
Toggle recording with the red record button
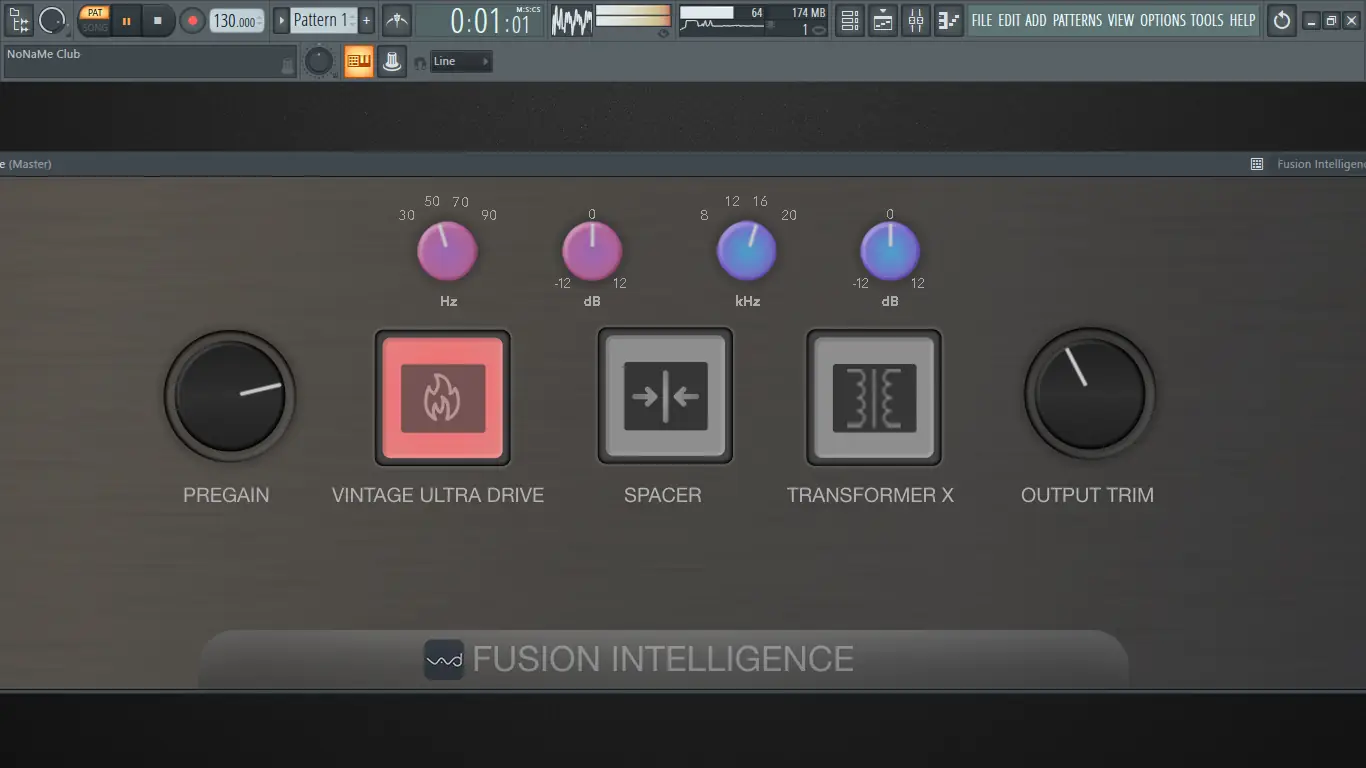[191, 20]
